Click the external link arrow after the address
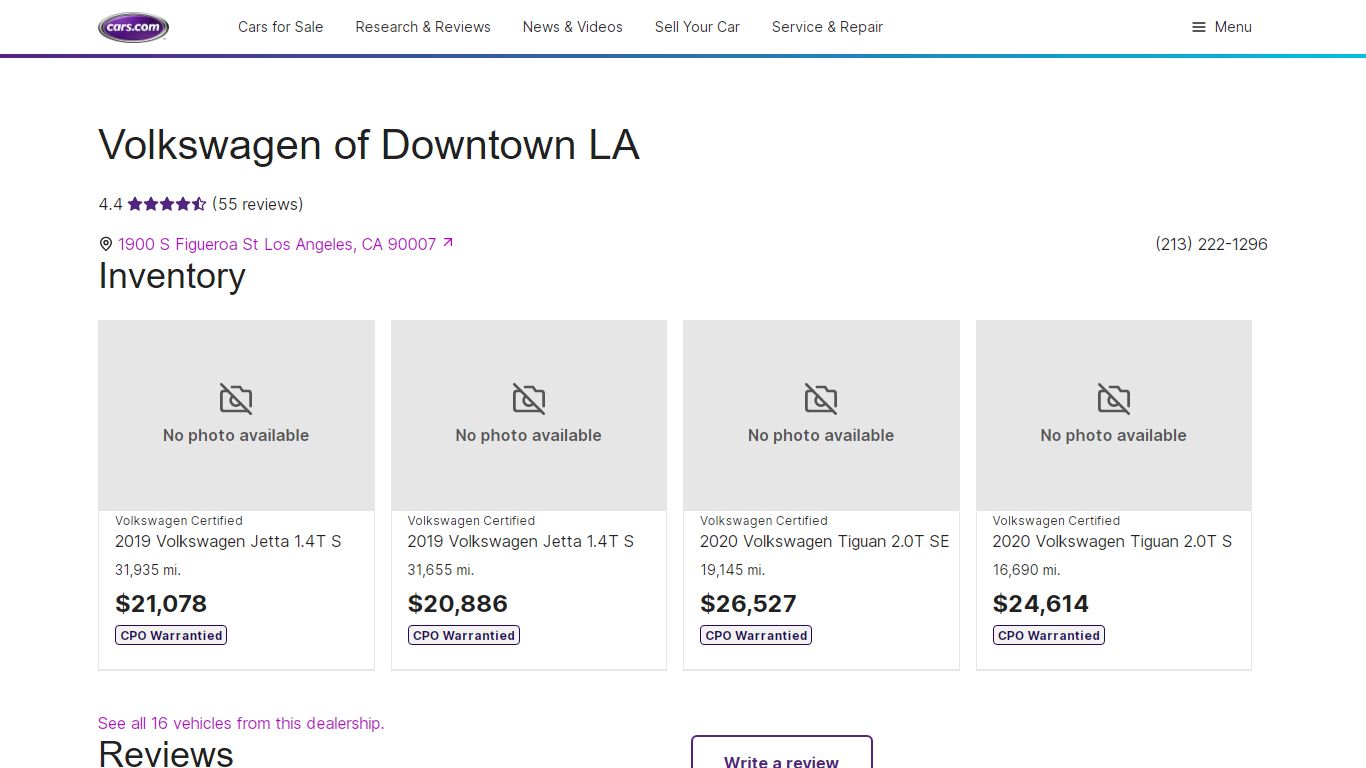Viewport: 1366px width, 768px height. tap(448, 242)
